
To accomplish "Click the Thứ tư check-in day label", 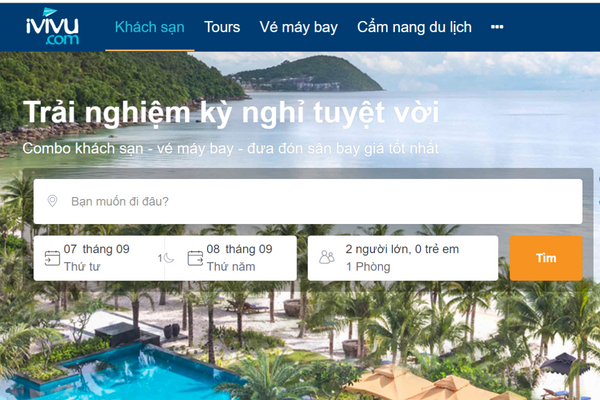I will (x=82, y=266).
